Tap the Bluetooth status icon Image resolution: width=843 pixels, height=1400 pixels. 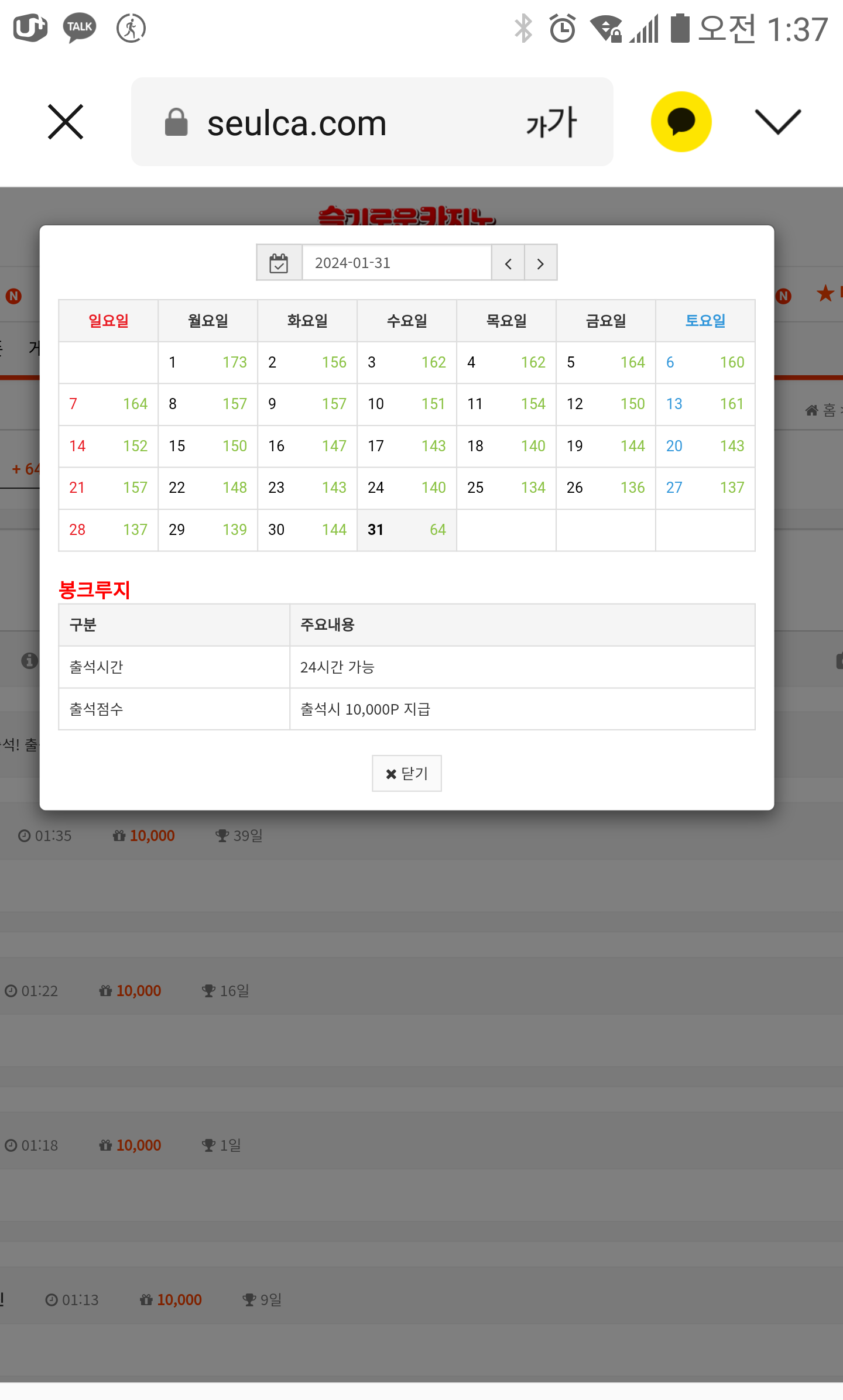click(x=523, y=28)
